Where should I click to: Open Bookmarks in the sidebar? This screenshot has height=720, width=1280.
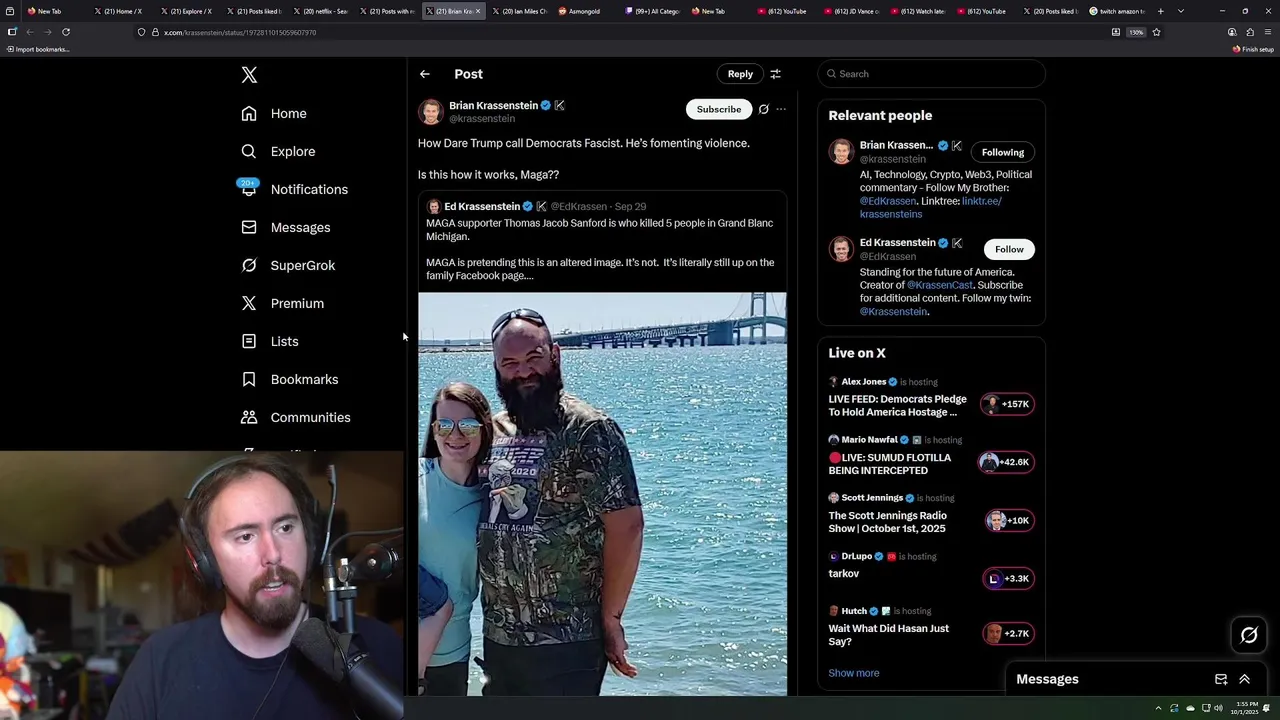[x=290, y=379]
